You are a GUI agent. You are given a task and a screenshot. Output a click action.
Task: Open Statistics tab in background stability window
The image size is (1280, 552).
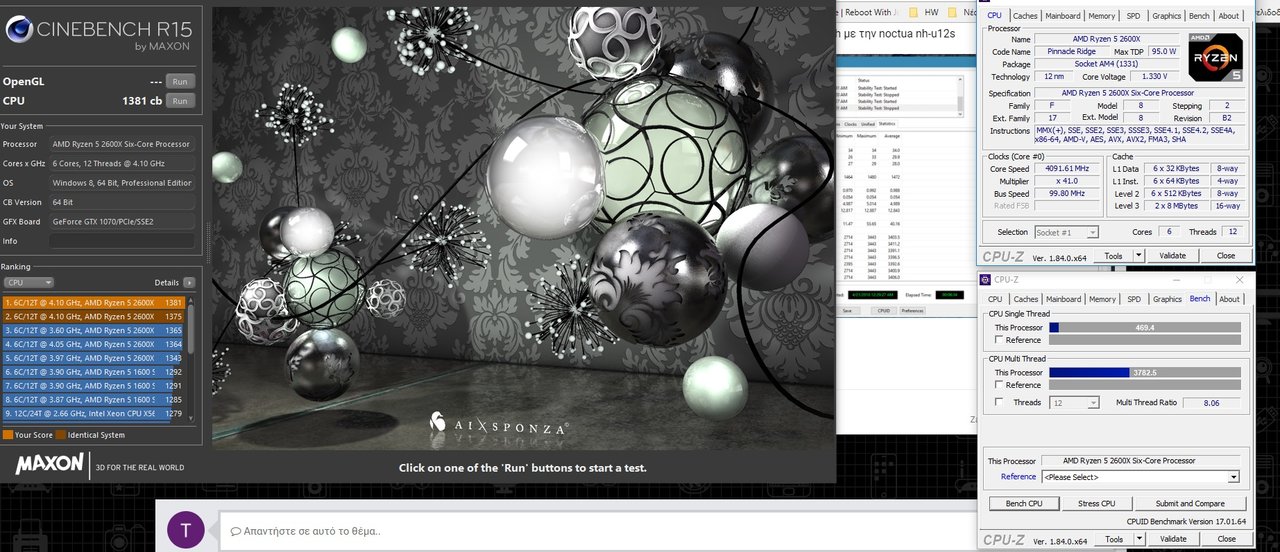(x=887, y=124)
